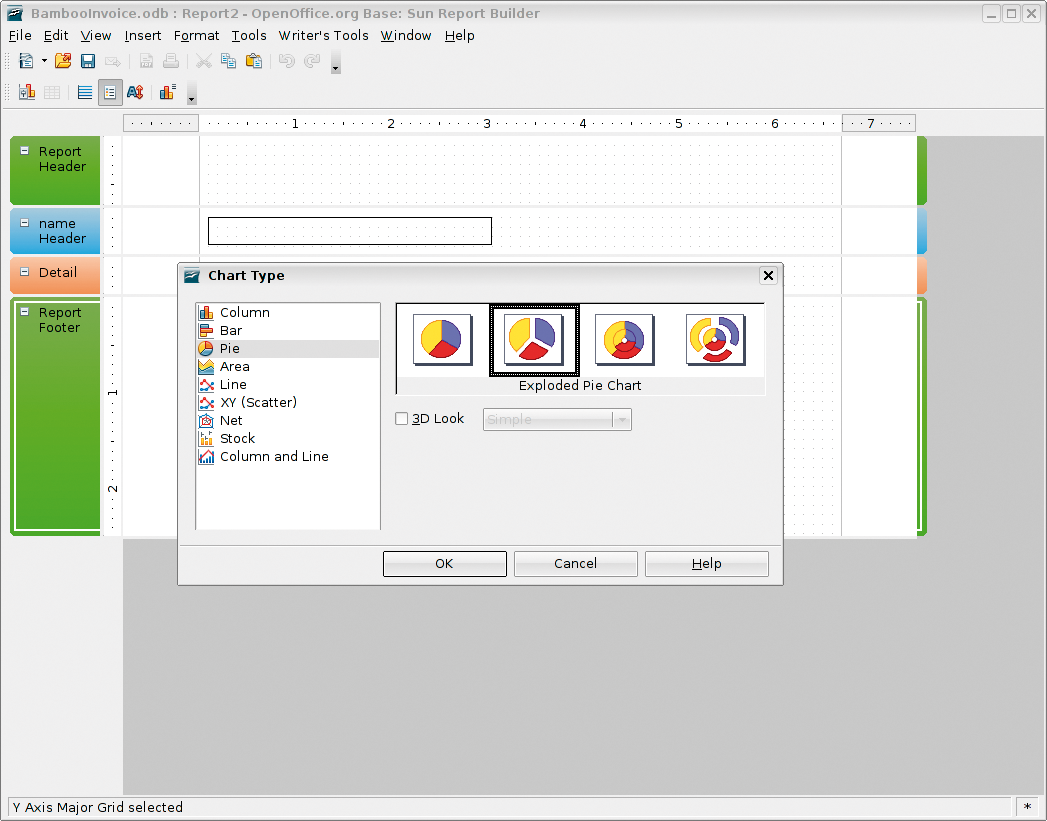This screenshot has width=1047, height=821.
Task: Select Column and Line chart type
Action: pos(288,457)
